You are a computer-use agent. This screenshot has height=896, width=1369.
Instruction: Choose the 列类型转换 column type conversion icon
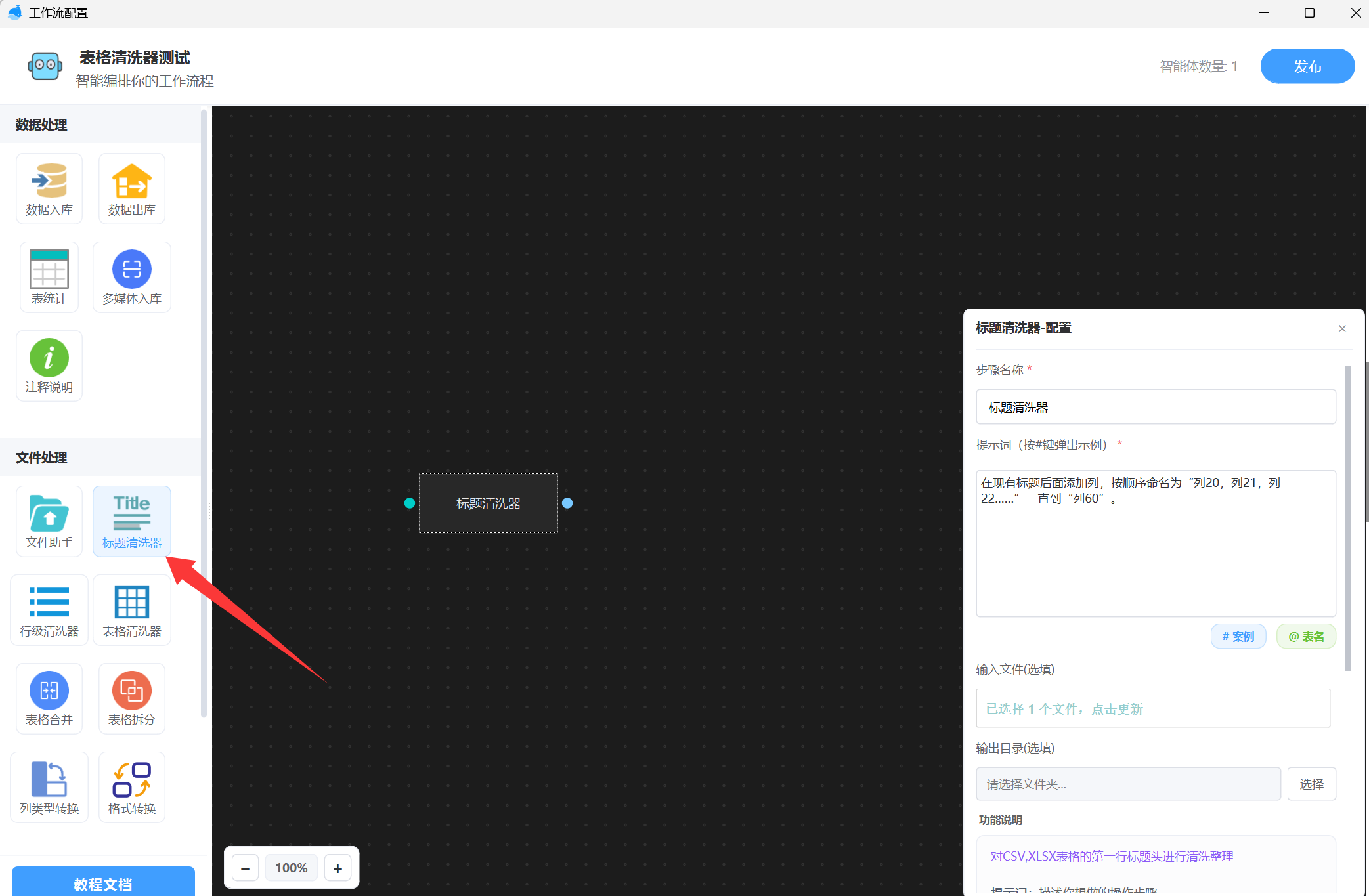[49, 787]
